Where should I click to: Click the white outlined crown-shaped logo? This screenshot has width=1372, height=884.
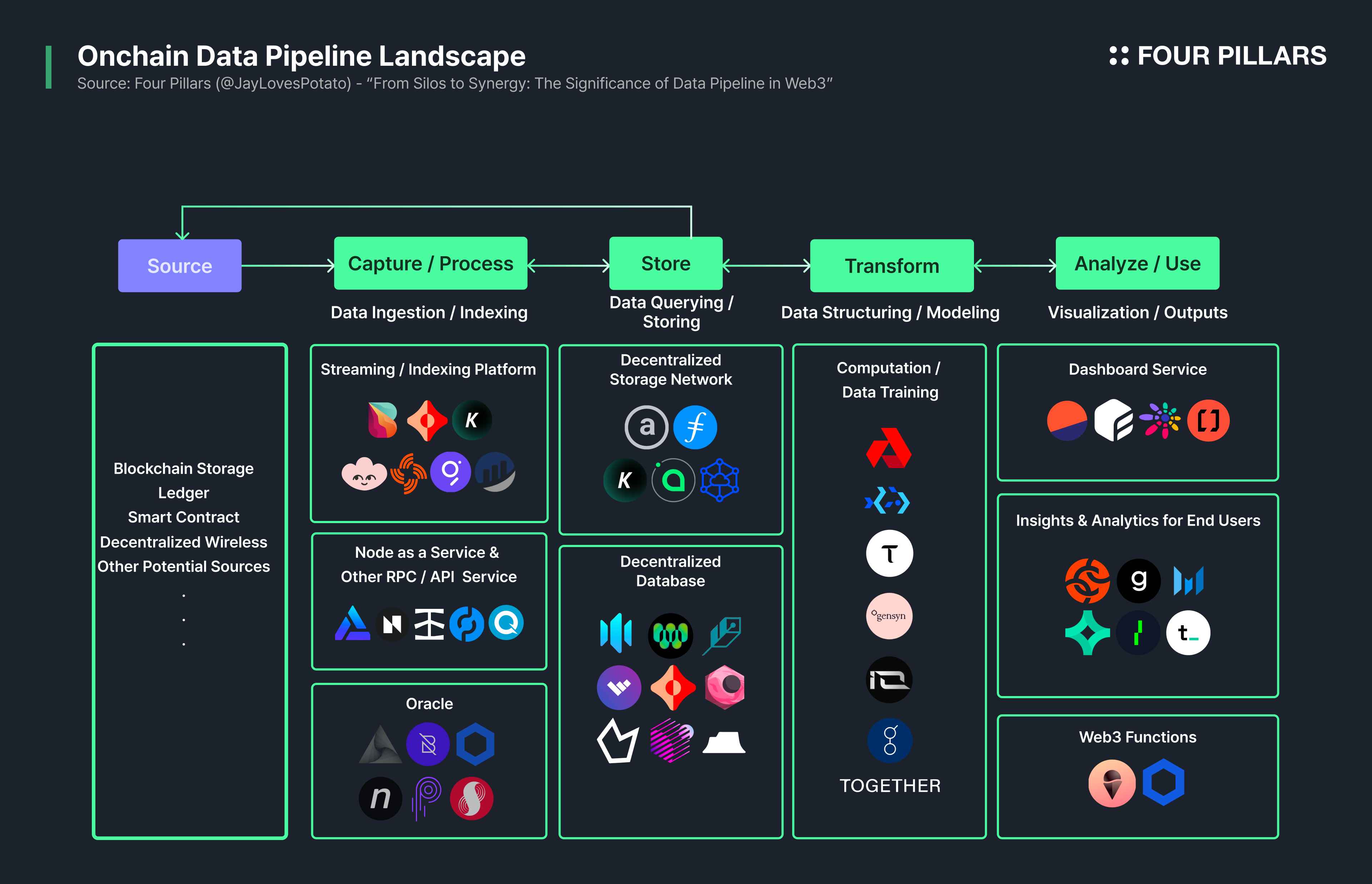618,740
